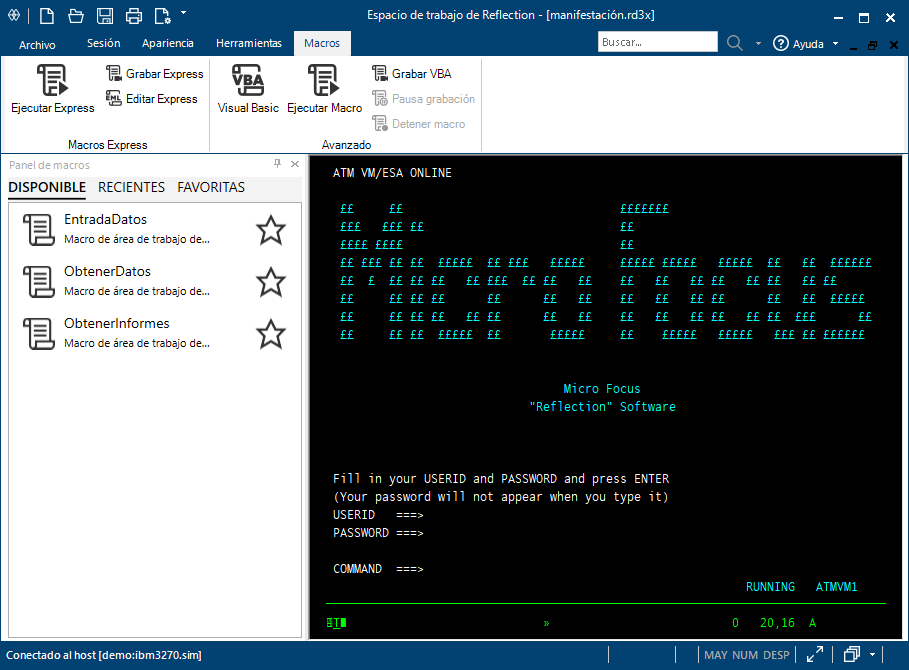Click the print icon in quick access toolbar
Image resolution: width=909 pixels, height=670 pixels.
click(x=133, y=15)
